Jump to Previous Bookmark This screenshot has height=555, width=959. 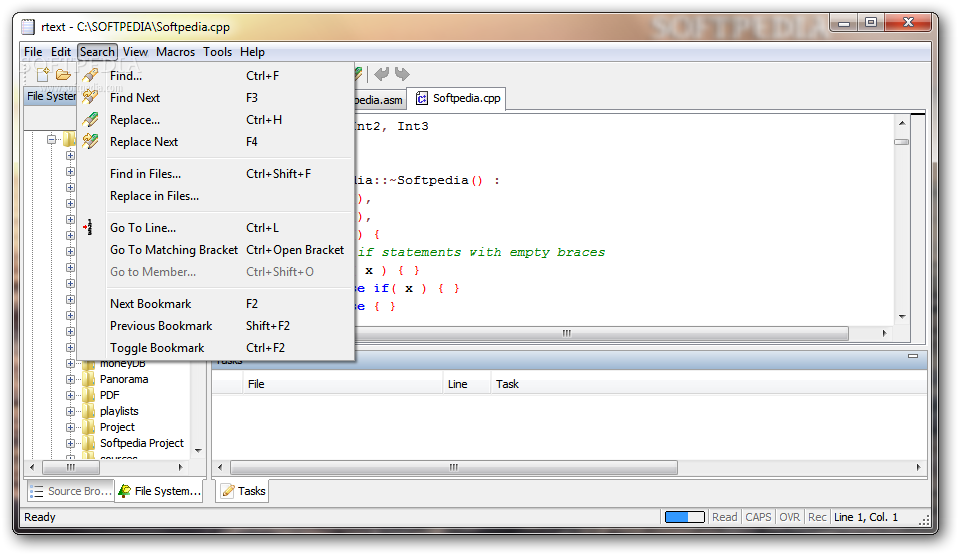[216, 326]
